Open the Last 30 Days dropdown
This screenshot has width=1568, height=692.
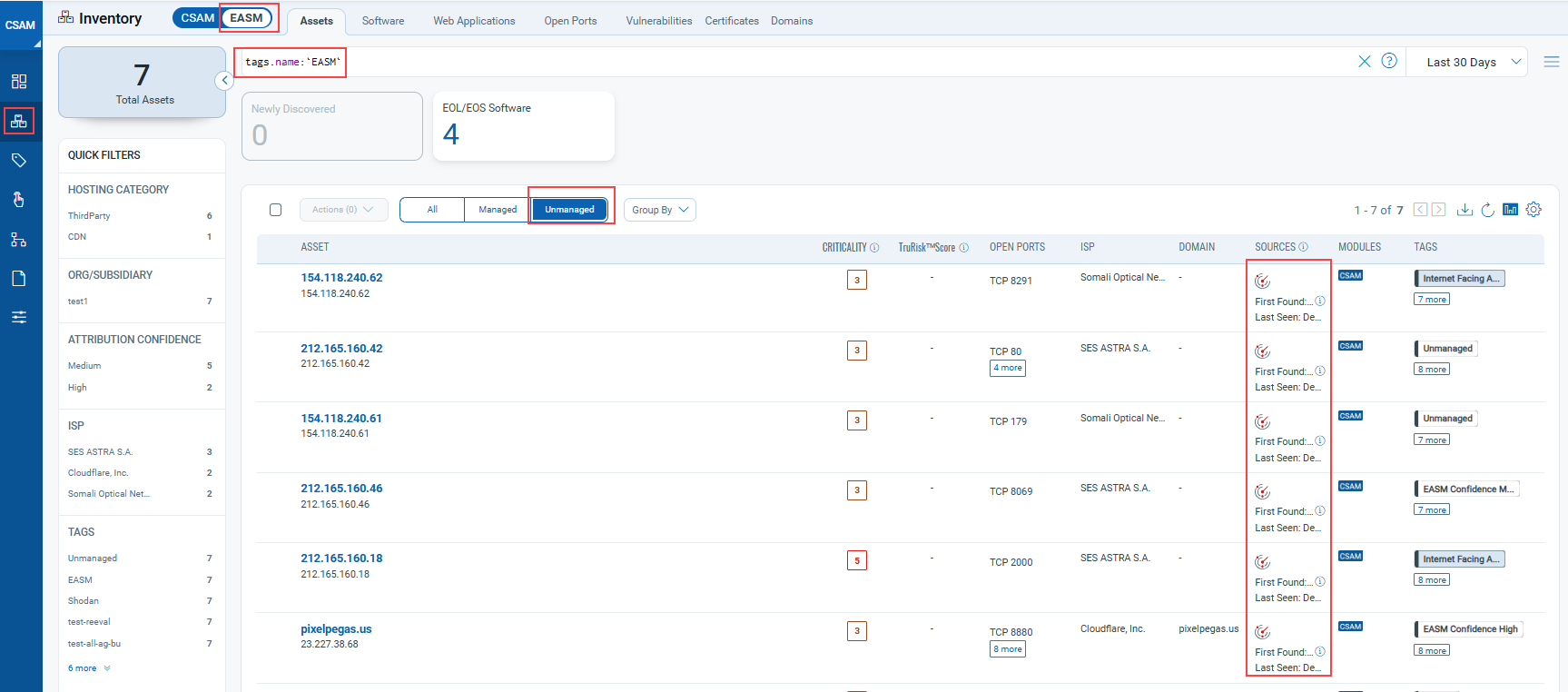(1472, 62)
